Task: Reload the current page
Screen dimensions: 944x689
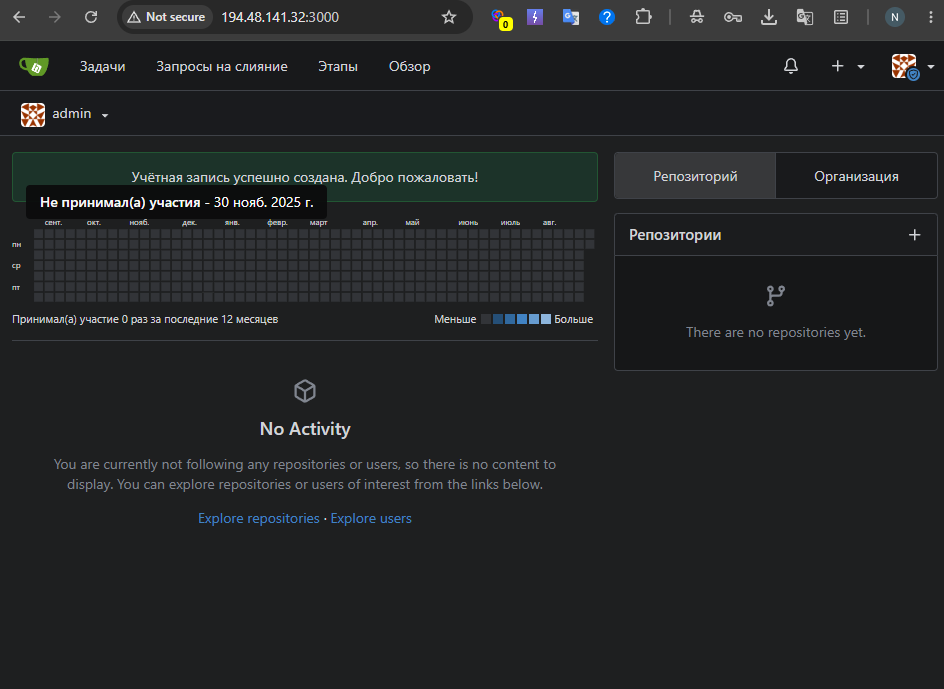Action: point(91,17)
